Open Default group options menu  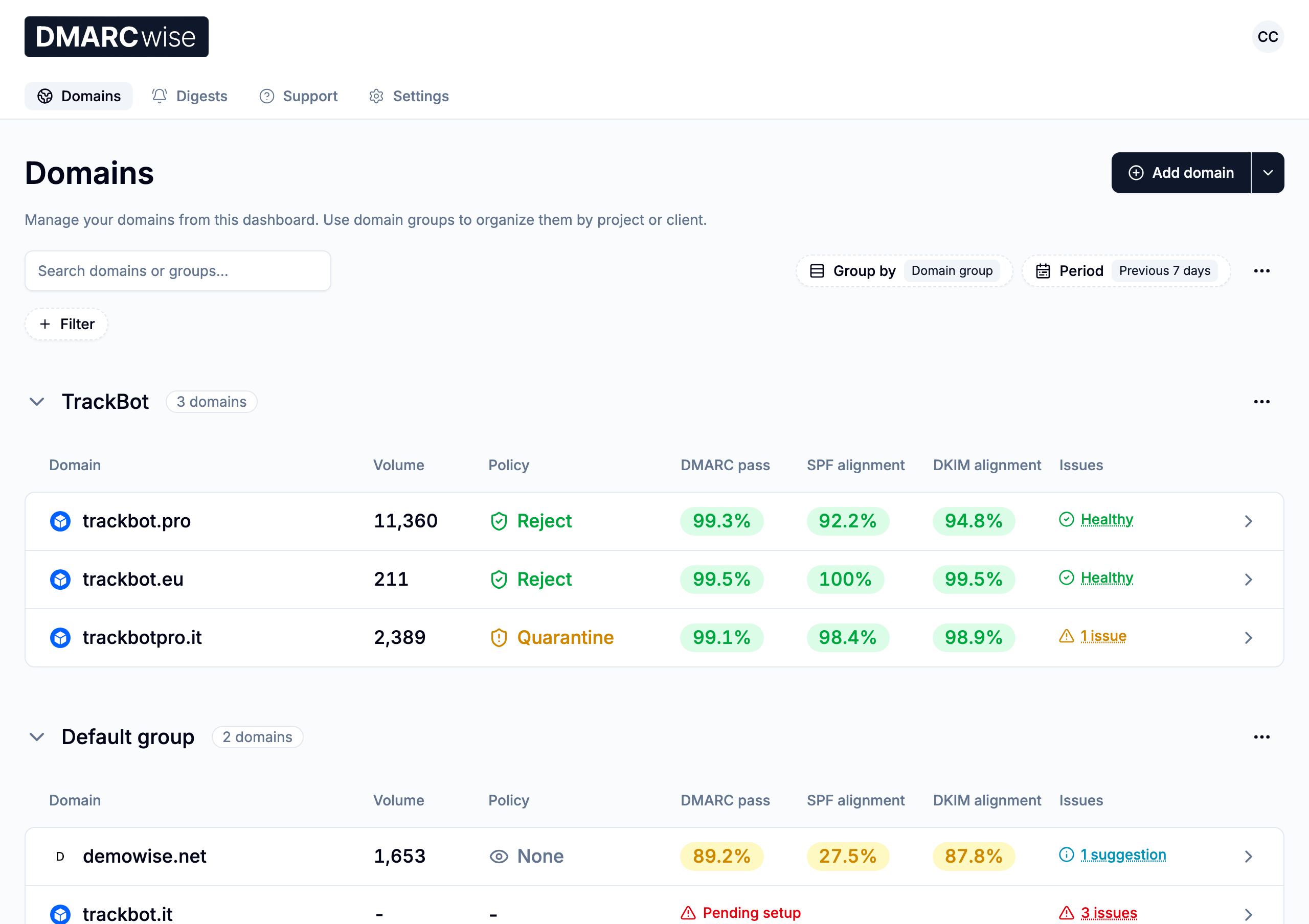1261,737
